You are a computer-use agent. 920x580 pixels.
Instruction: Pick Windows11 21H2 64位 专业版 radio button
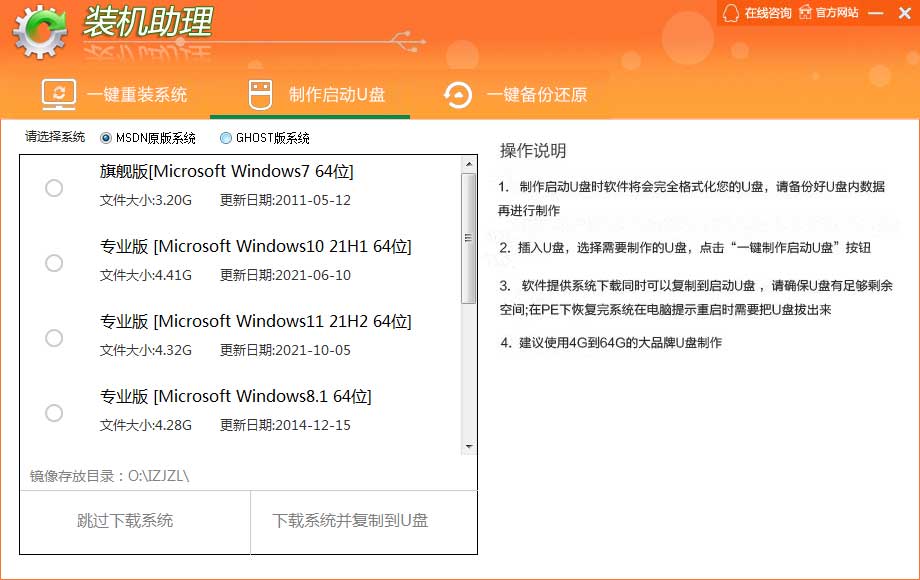tap(54, 338)
